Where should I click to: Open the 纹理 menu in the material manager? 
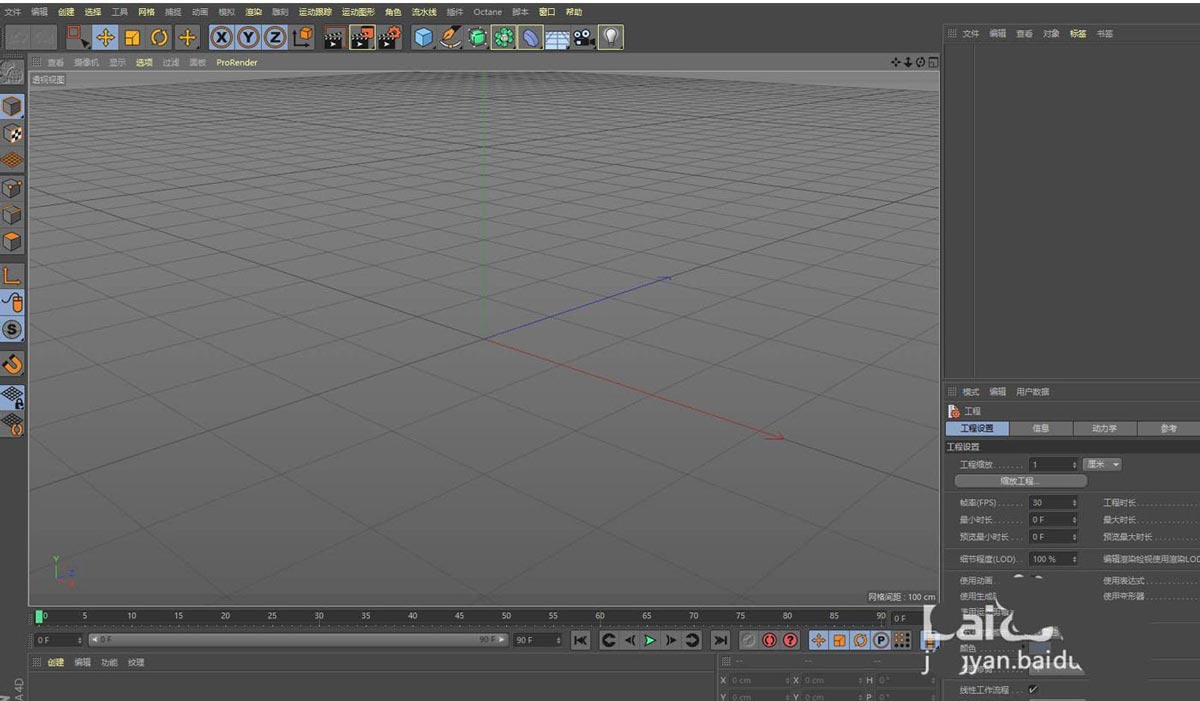point(136,662)
